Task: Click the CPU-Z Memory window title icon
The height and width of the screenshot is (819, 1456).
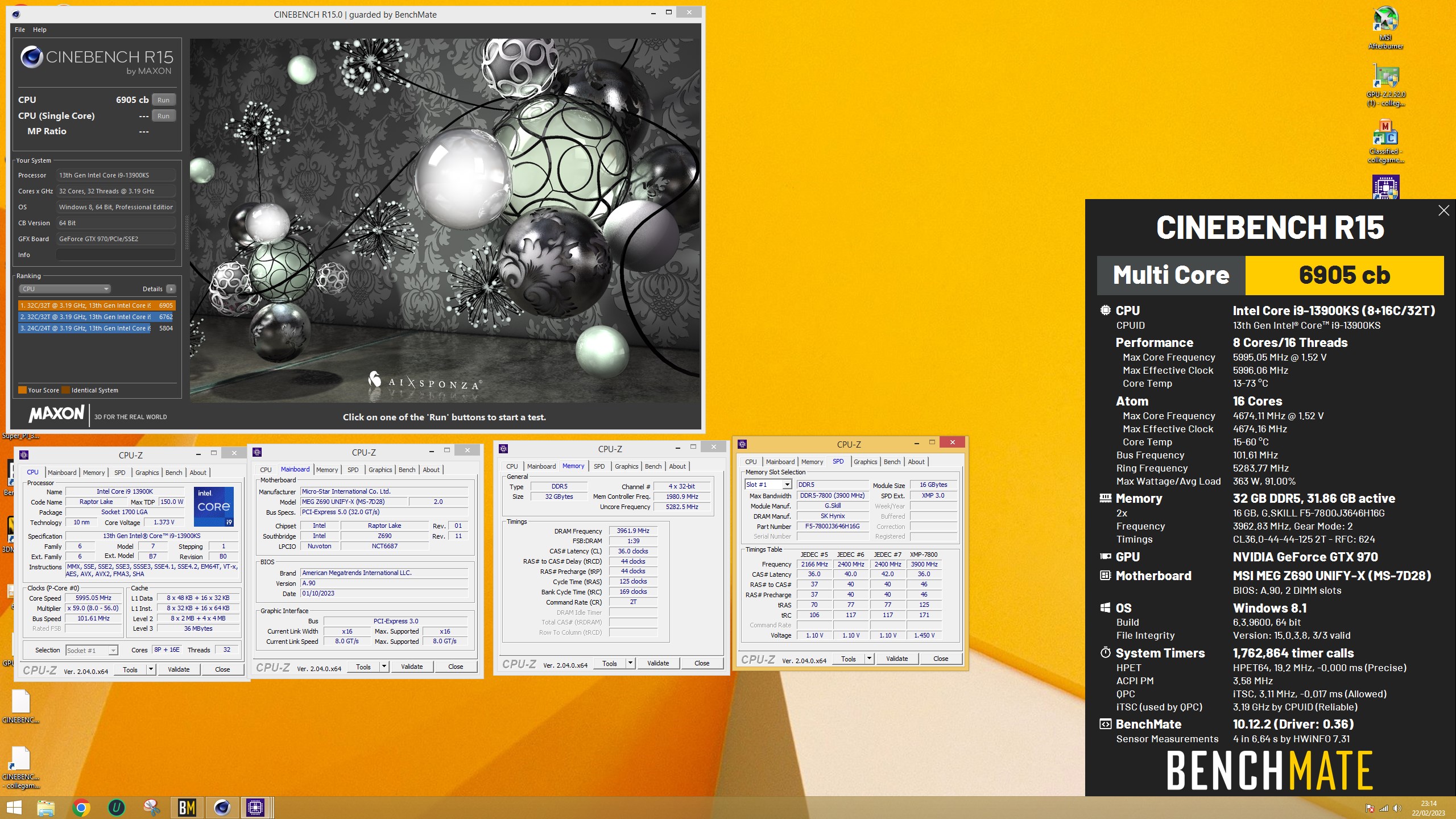Action: point(503,449)
